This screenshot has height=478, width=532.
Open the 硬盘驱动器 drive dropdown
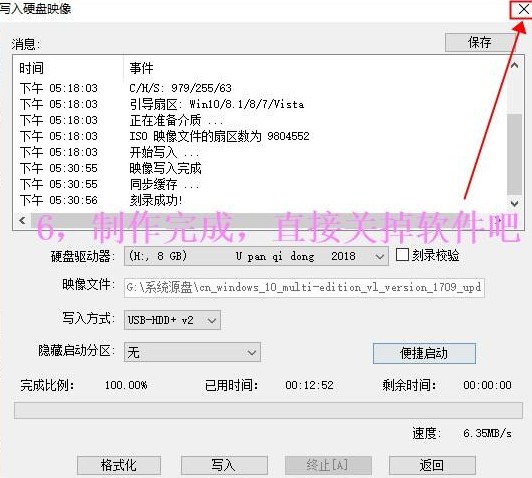pos(256,256)
